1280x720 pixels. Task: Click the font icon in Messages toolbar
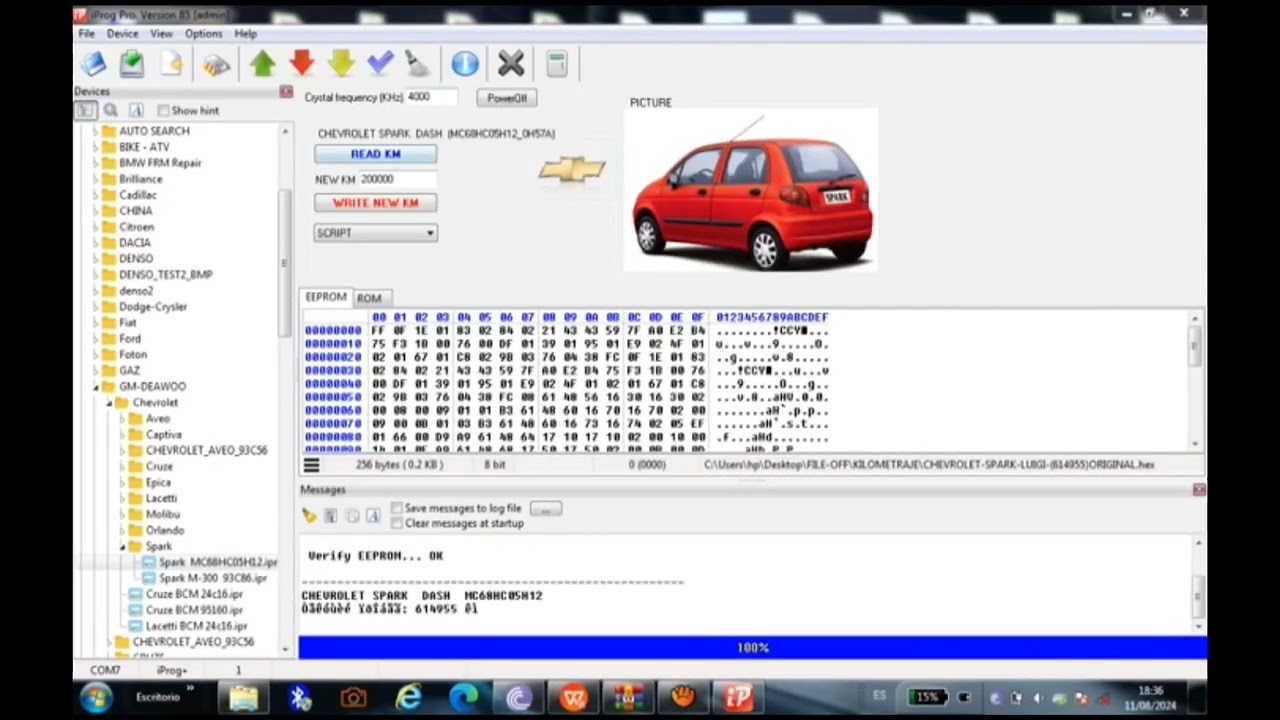(373, 516)
